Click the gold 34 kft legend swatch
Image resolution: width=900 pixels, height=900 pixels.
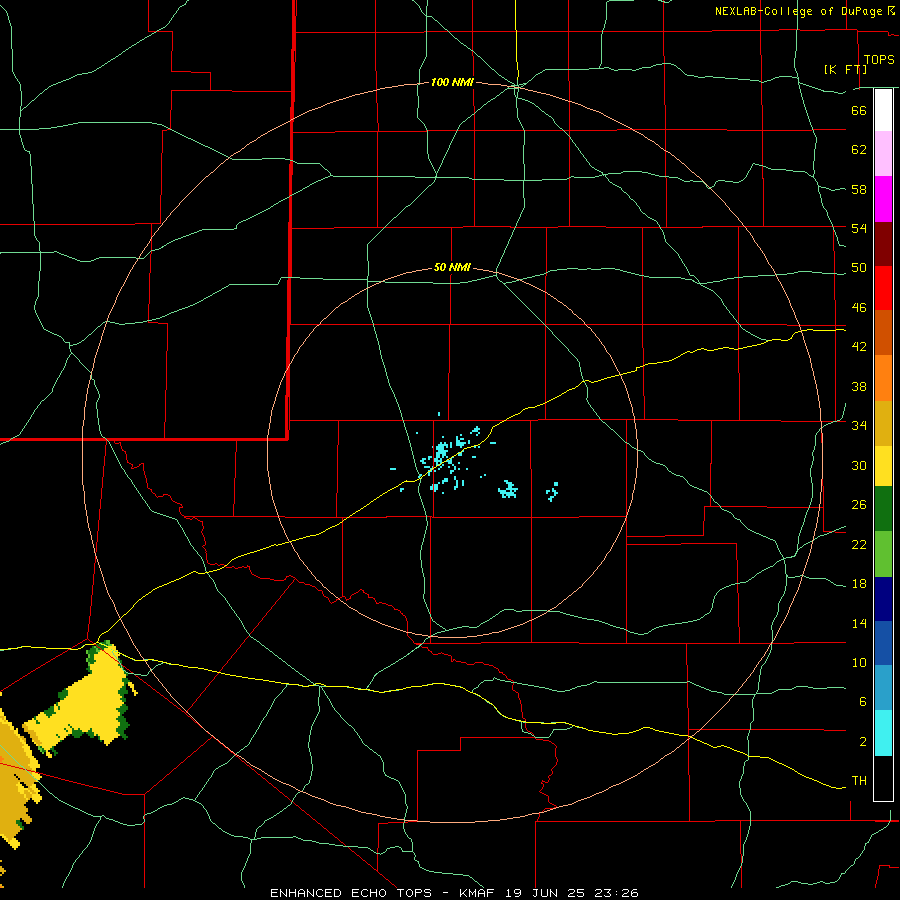pyautogui.click(x=883, y=424)
